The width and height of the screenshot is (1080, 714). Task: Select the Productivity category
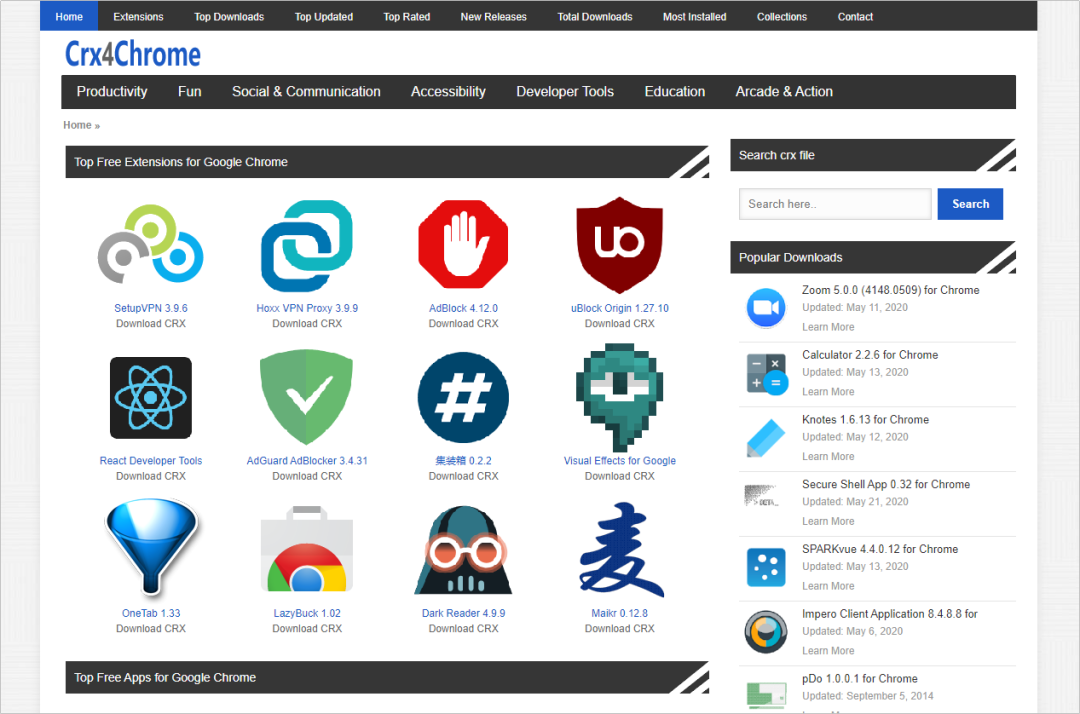point(112,92)
